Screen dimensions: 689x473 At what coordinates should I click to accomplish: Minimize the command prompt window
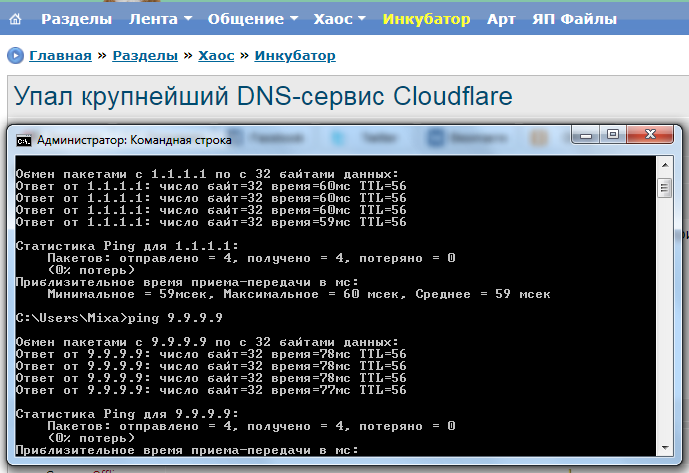pyautogui.click(x=585, y=135)
